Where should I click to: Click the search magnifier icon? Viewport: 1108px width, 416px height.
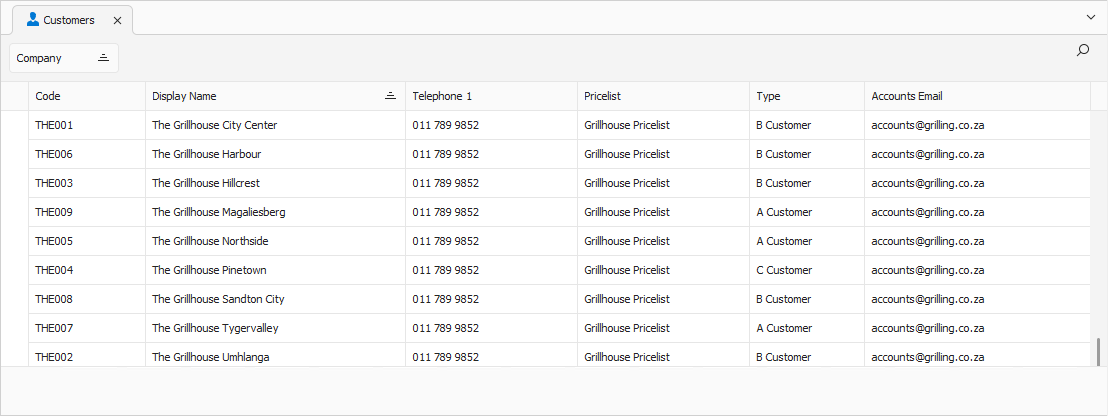tap(1082, 50)
